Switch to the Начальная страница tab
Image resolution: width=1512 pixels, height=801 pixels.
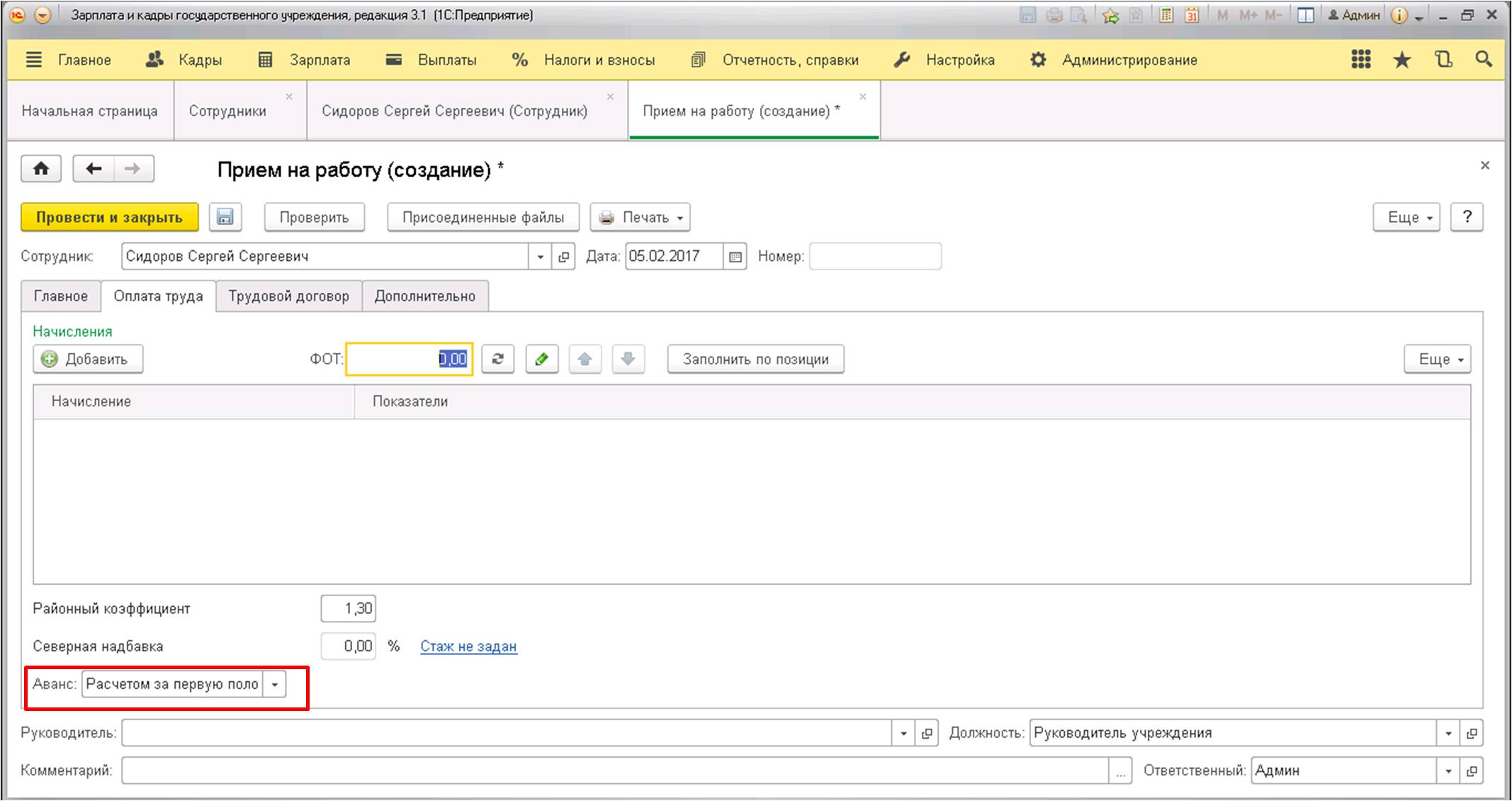point(90,111)
